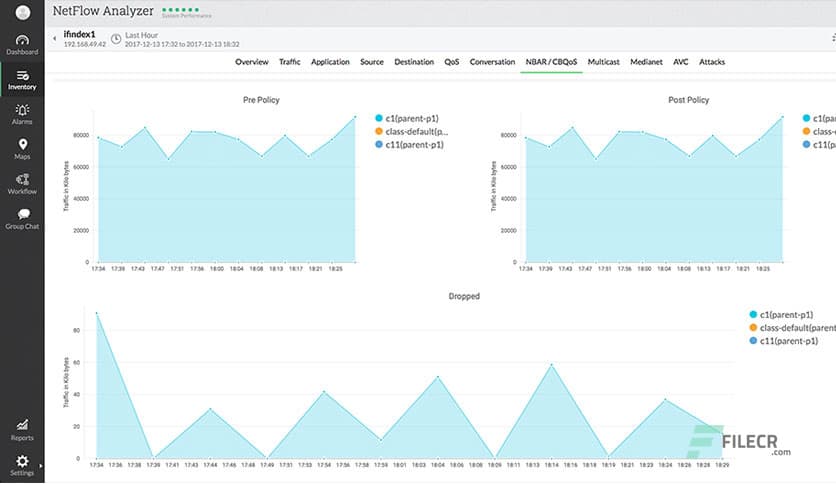Switch to the Application tab
The image size is (836, 484).
pos(330,62)
